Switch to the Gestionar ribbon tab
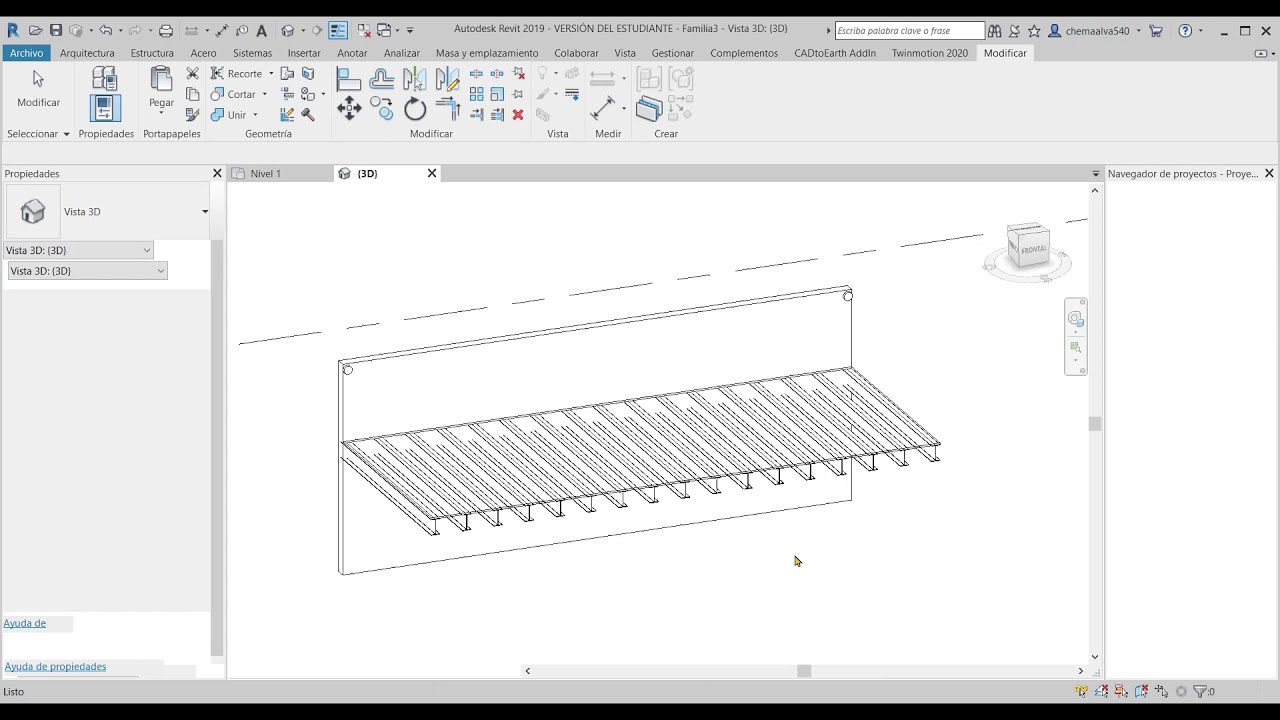Viewport: 1280px width, 720px height. click(x=672, y=53)
